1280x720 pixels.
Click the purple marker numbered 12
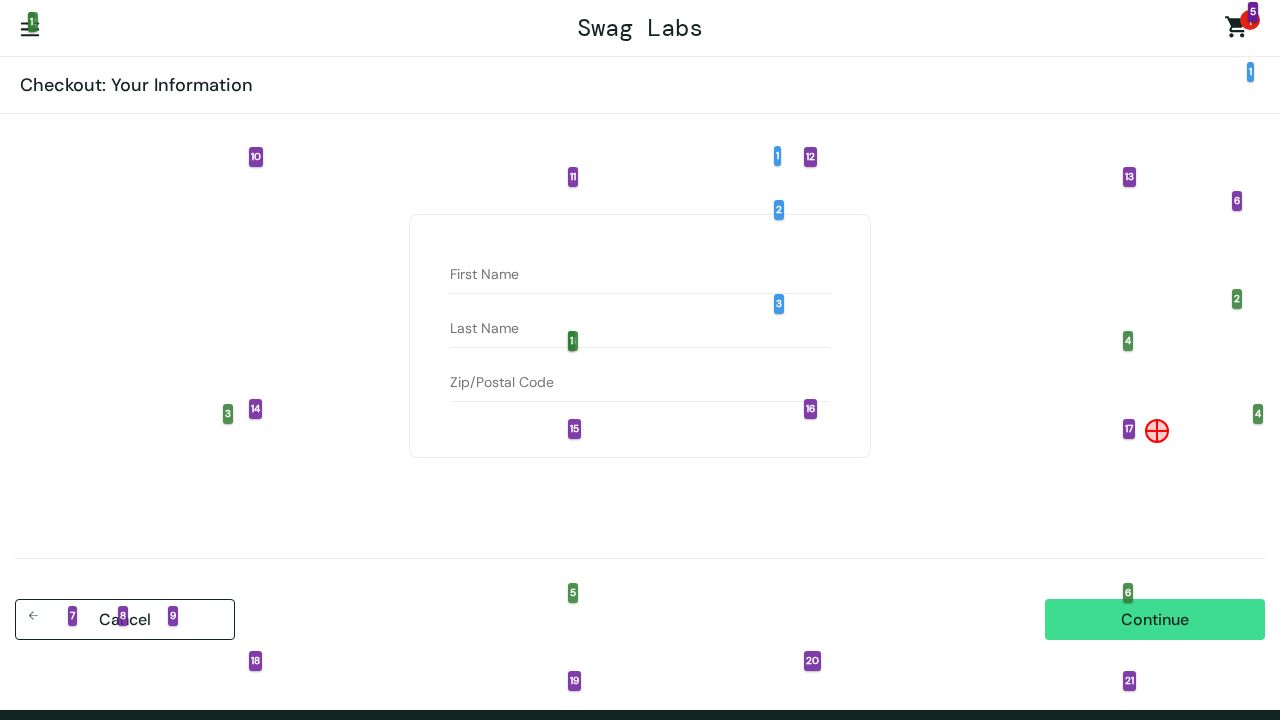(x=810, y=157)
